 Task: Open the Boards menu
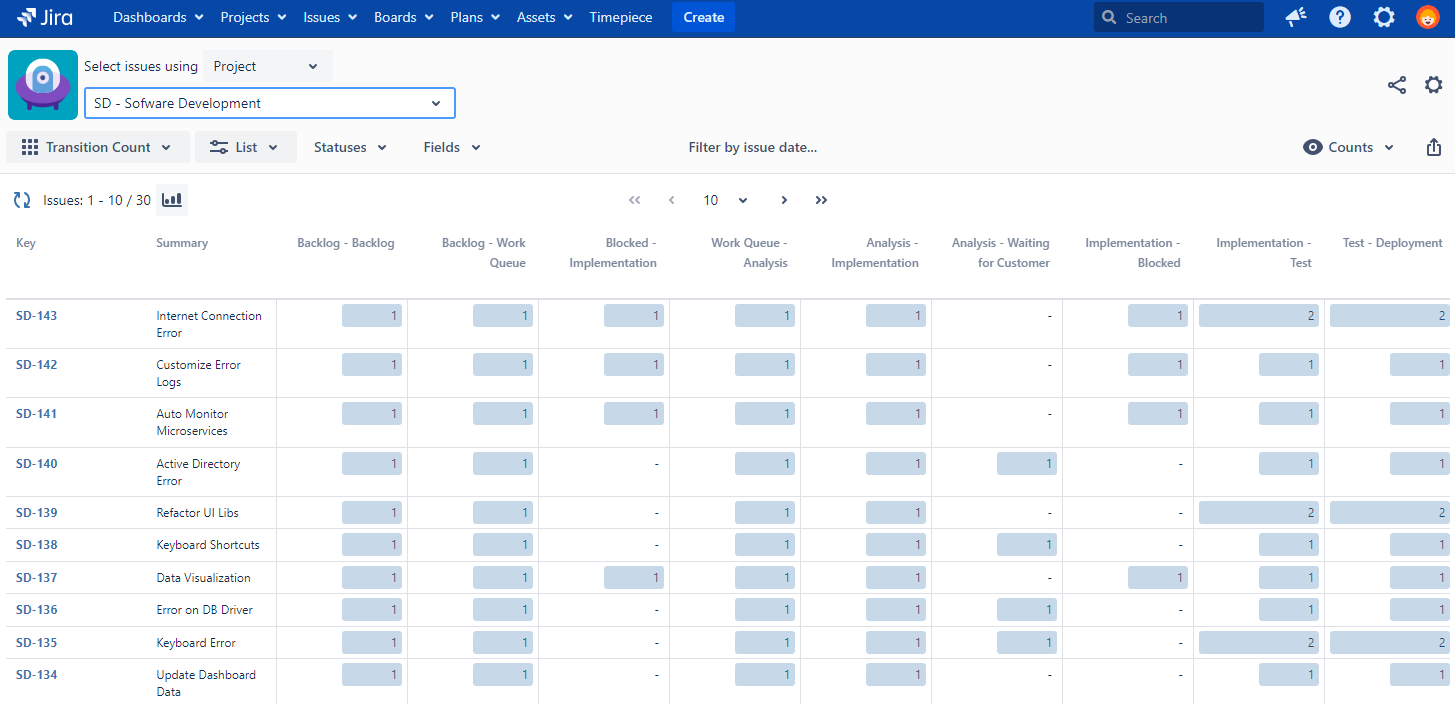403,17
